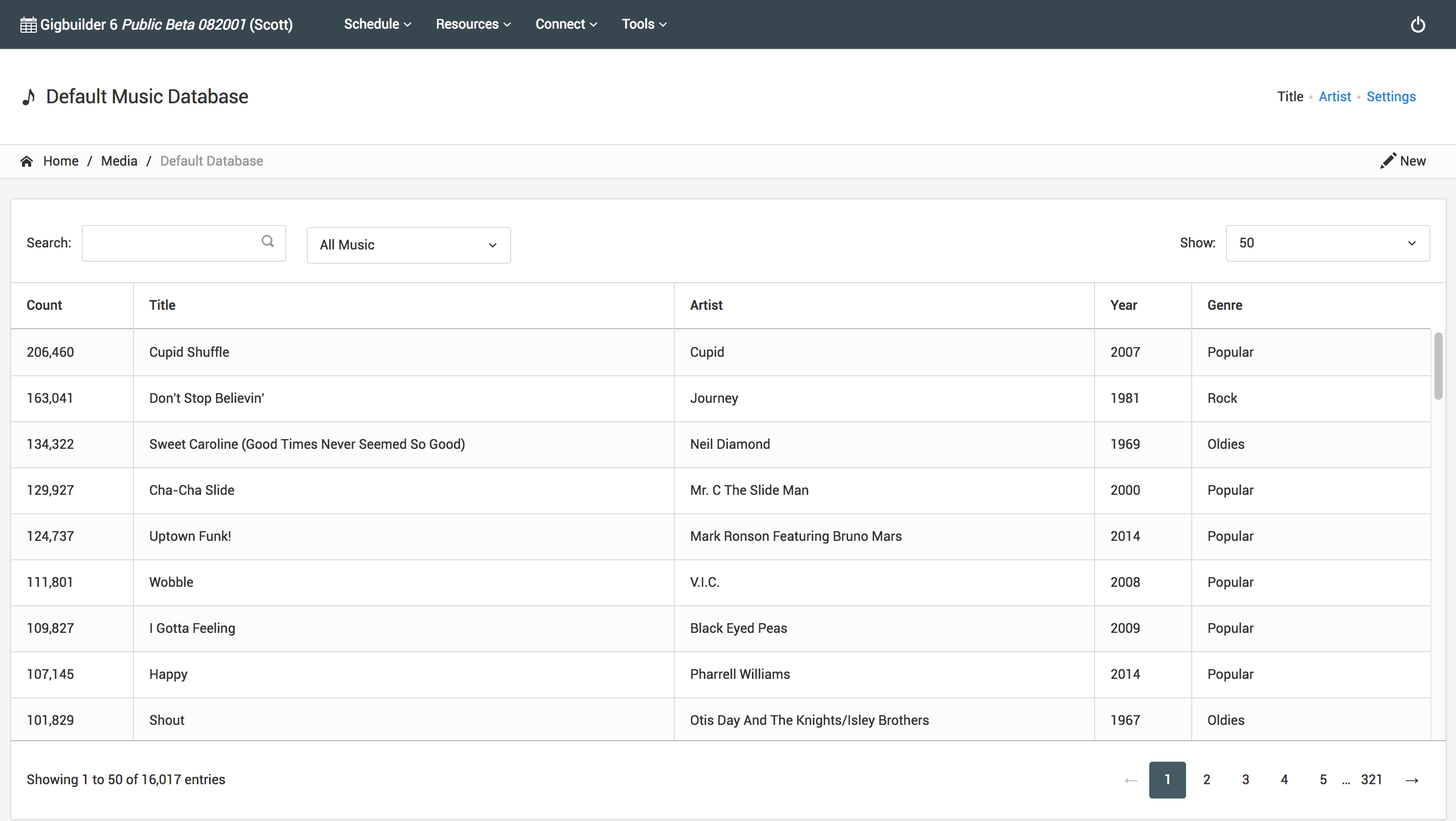Open the Tools menu
The width and height of the screenshot is (1456, 821).
(x=644, y=25)
